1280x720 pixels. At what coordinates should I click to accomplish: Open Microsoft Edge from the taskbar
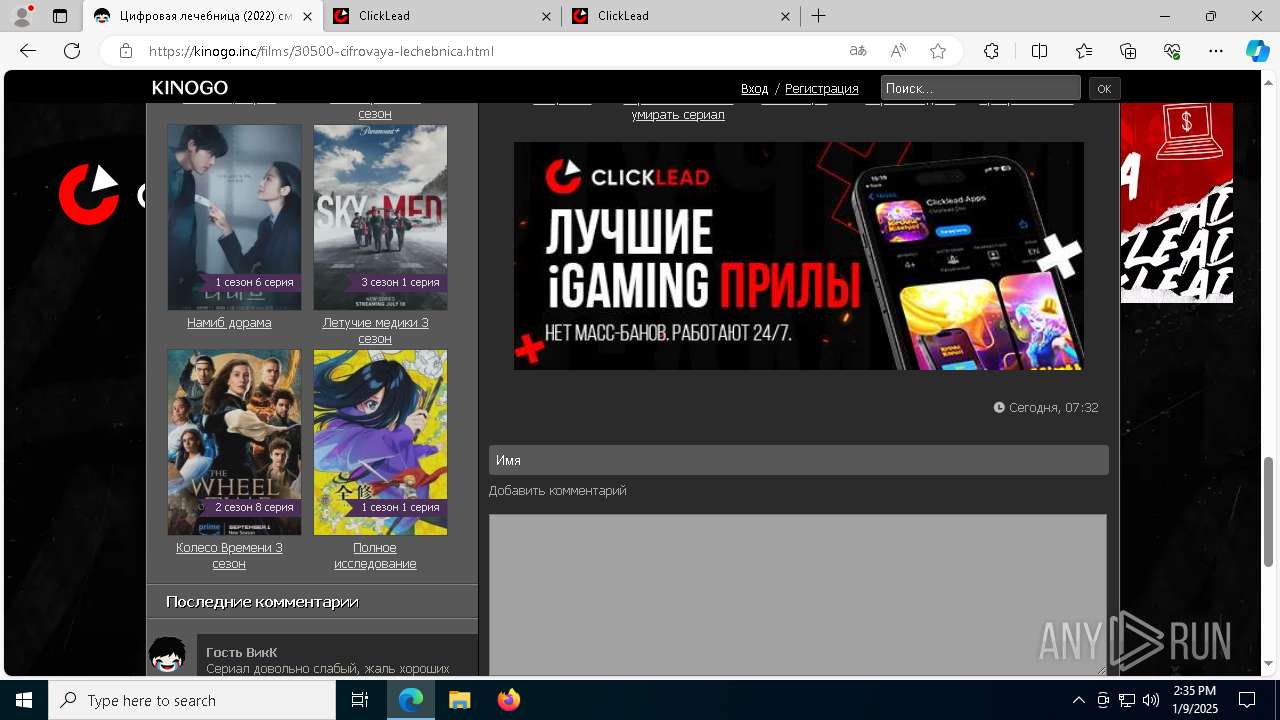click(x=411, y=700)
